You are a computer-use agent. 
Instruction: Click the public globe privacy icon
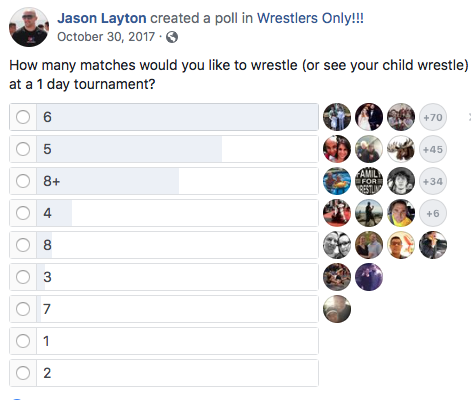[172, 37]
